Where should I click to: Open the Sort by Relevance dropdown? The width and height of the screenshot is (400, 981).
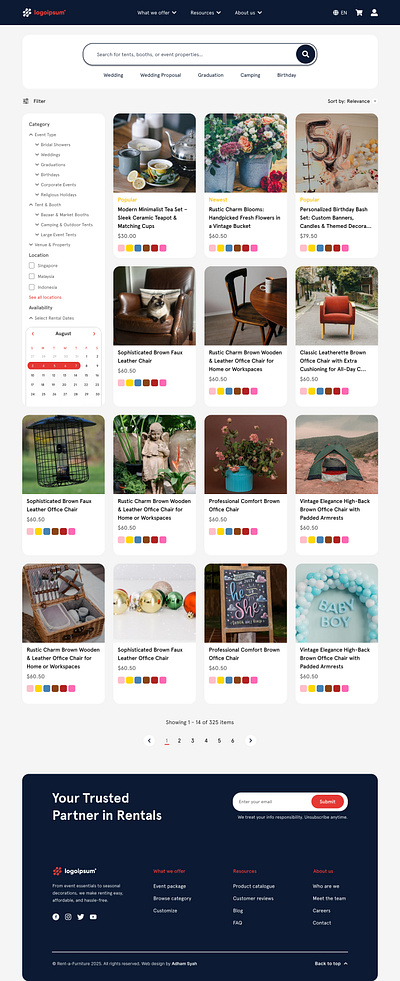tap(352, 101)
